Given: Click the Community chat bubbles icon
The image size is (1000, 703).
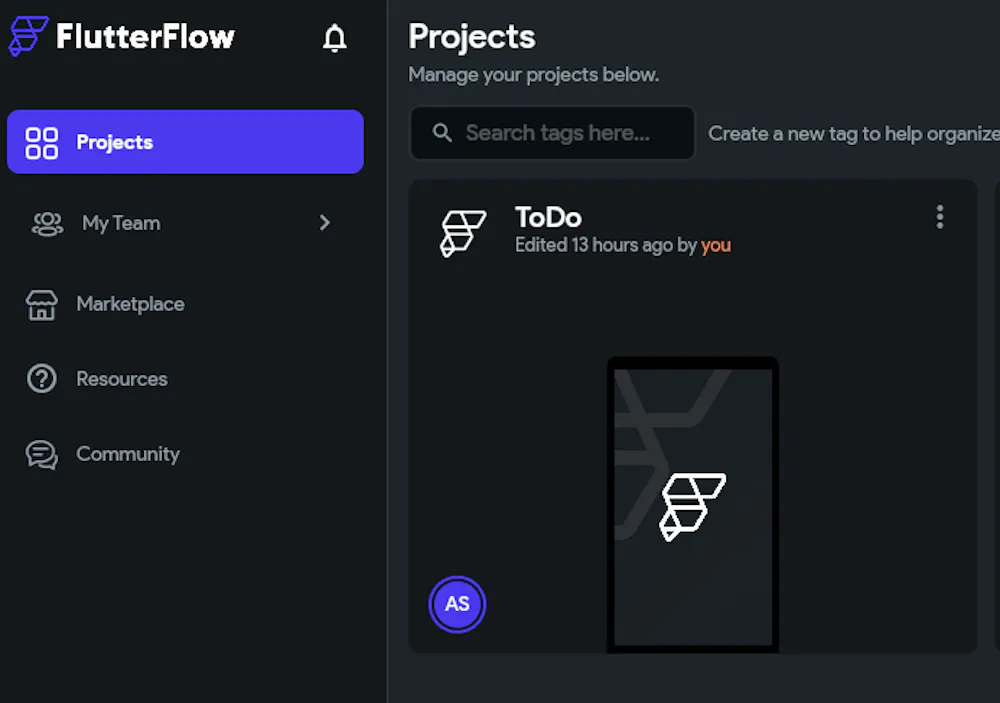Looking at the screenshot, I should (42, 454).
